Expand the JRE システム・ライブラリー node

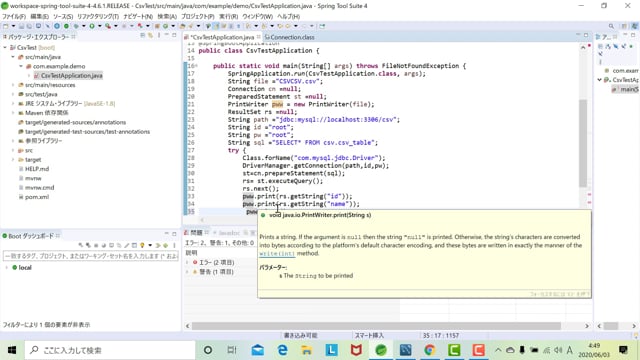pyautogui.click(x=13, y=104)
